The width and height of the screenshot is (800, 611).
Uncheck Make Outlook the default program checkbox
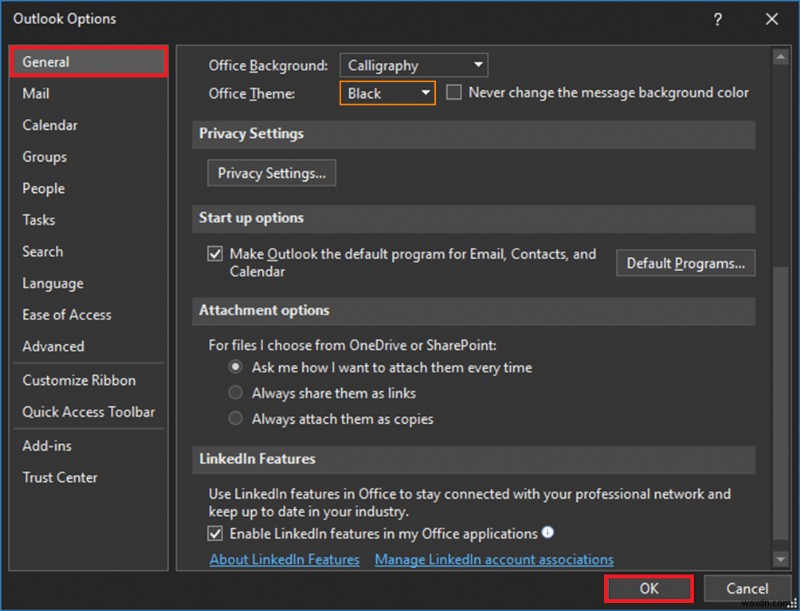coord(215,253)
